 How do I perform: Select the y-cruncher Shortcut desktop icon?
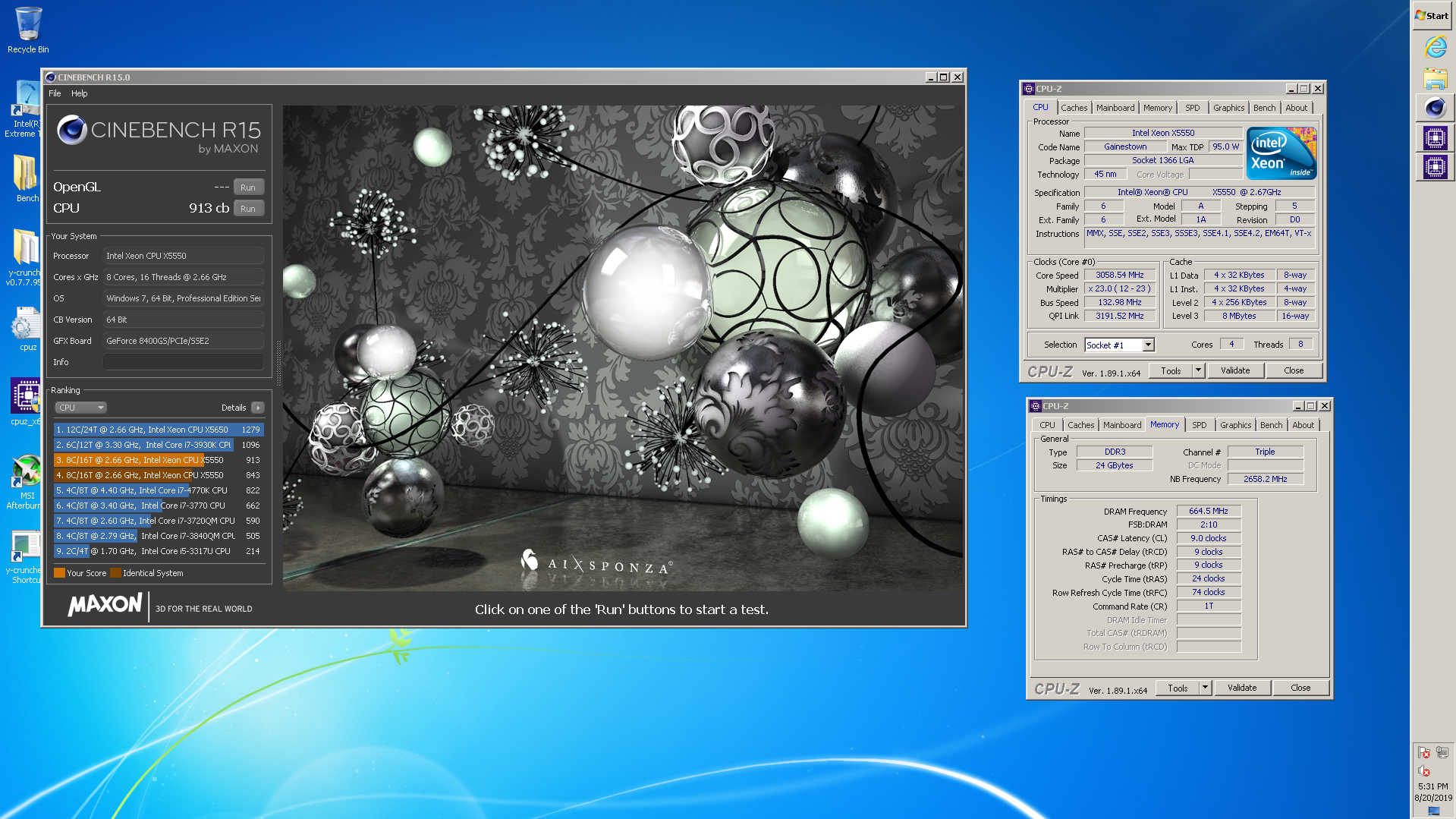pos(25,556)
